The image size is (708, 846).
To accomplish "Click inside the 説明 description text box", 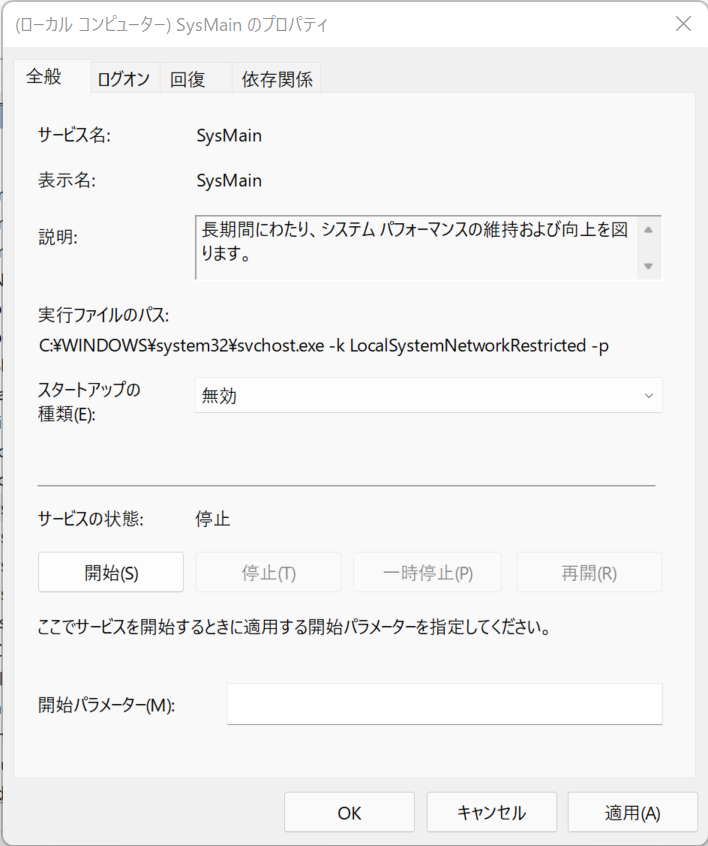I will (416, 248).
